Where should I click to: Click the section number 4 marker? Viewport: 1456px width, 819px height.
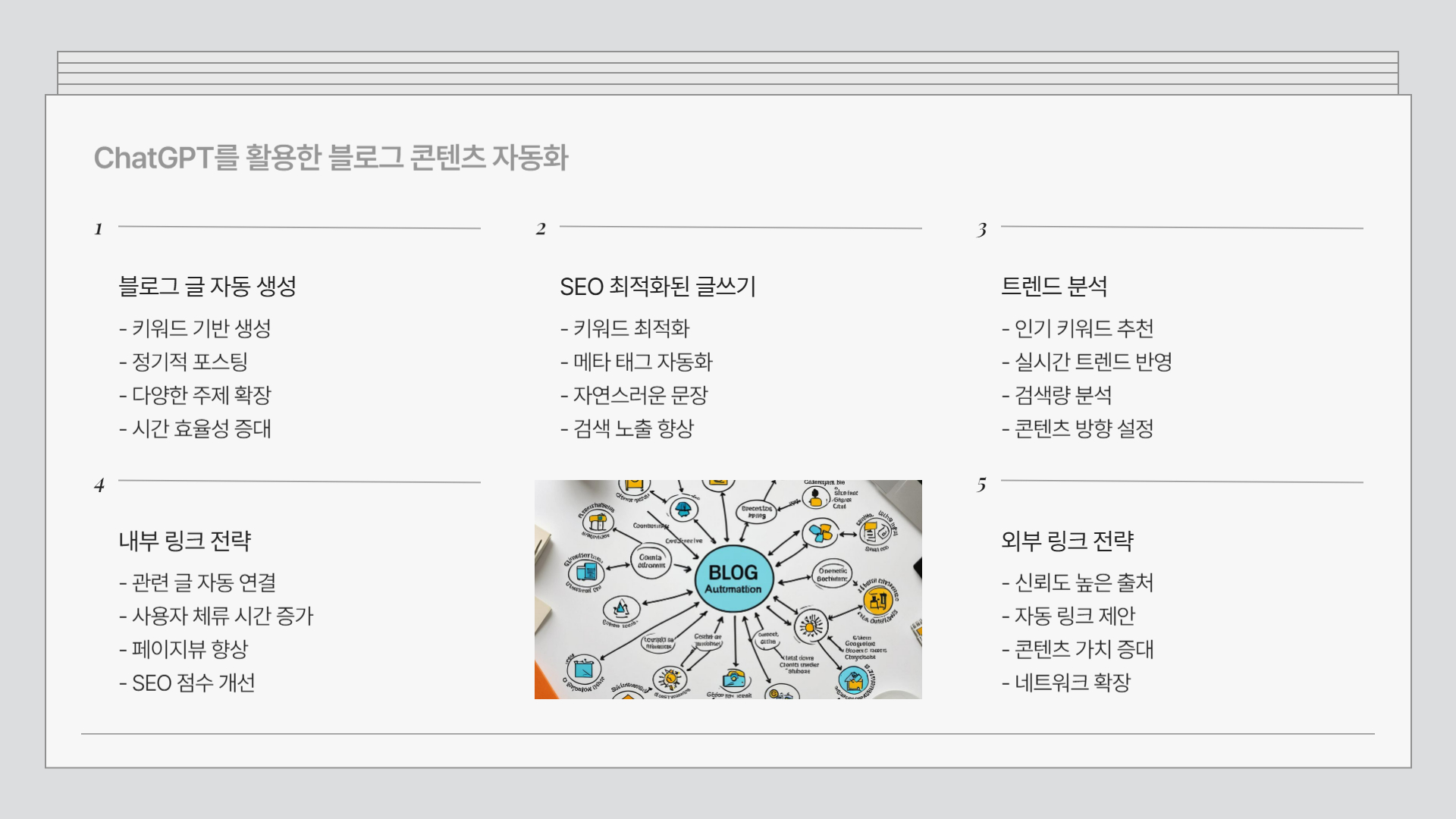tap(99, 485)
